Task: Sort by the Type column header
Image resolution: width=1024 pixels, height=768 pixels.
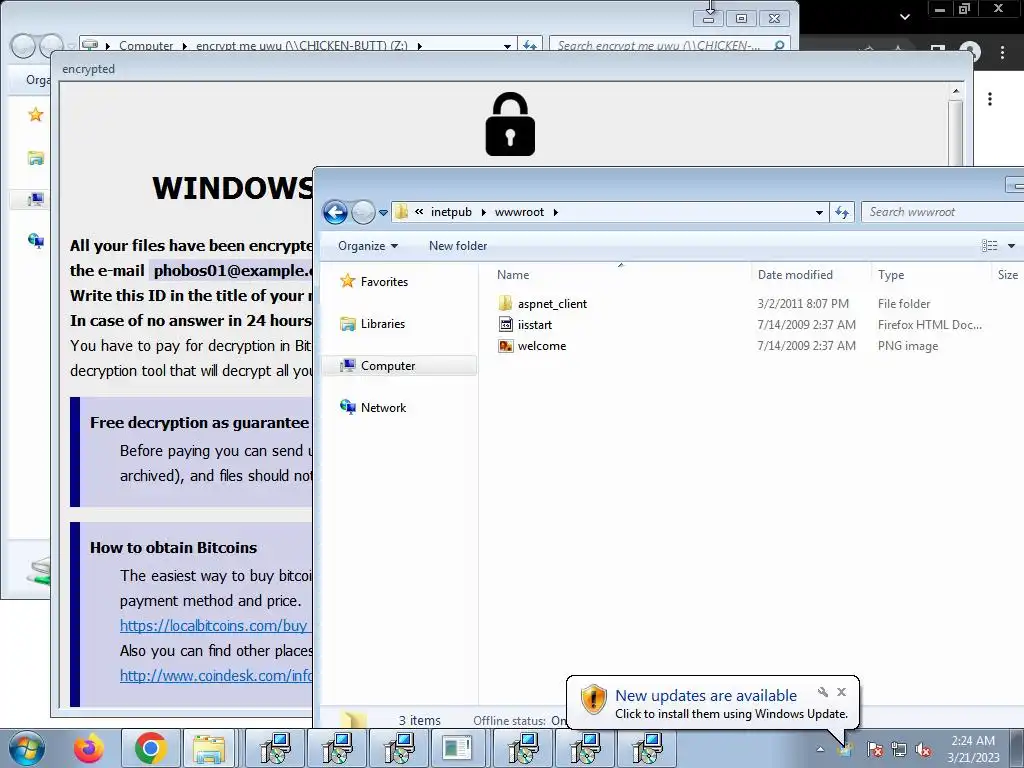Action: [931, 275]
